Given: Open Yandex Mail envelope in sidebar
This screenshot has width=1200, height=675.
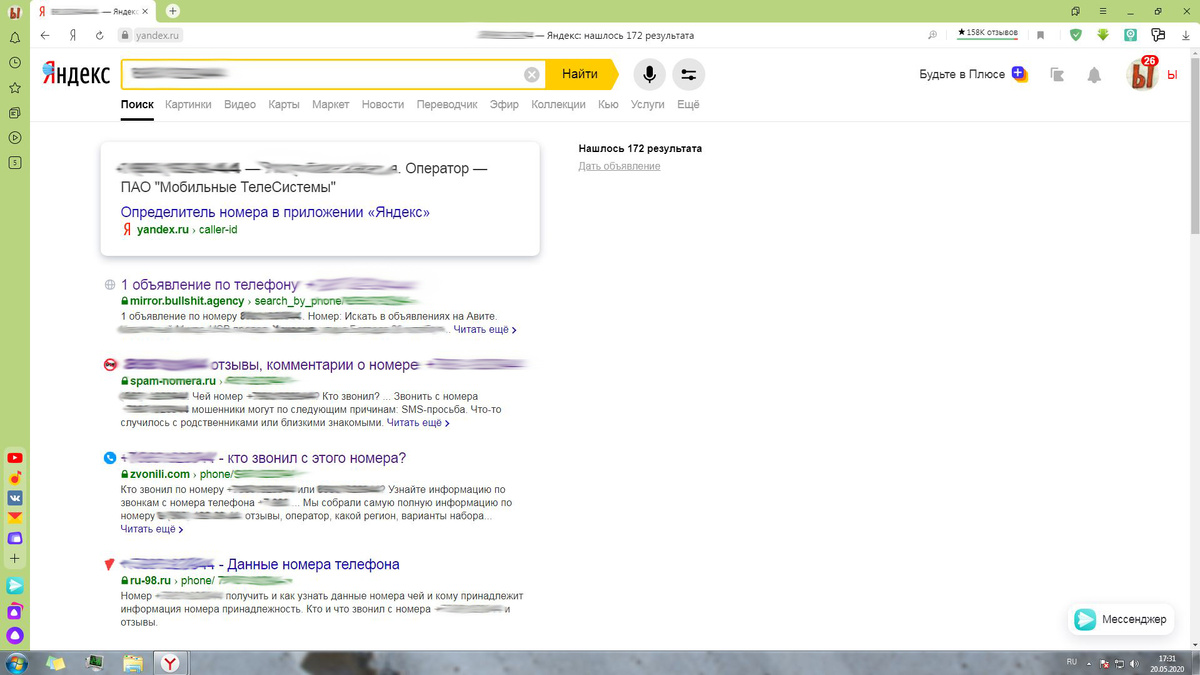Looking at the screenshot, I should (x=15, y=518).
